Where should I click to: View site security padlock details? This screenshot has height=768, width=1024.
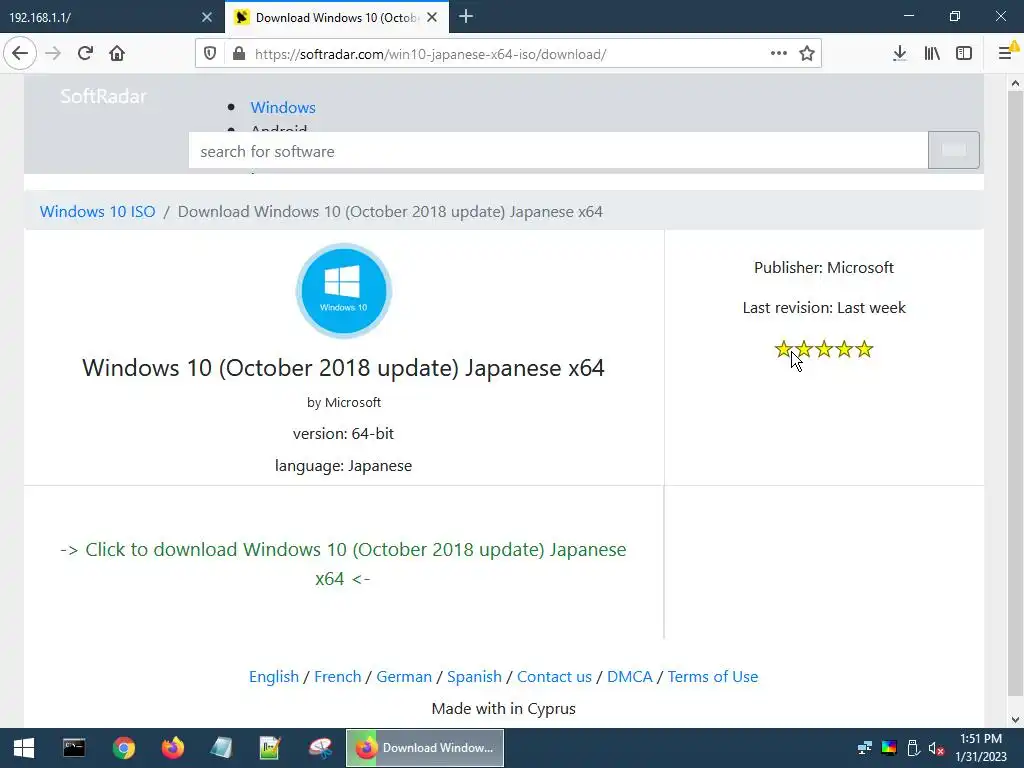click(x=239, y=54)
